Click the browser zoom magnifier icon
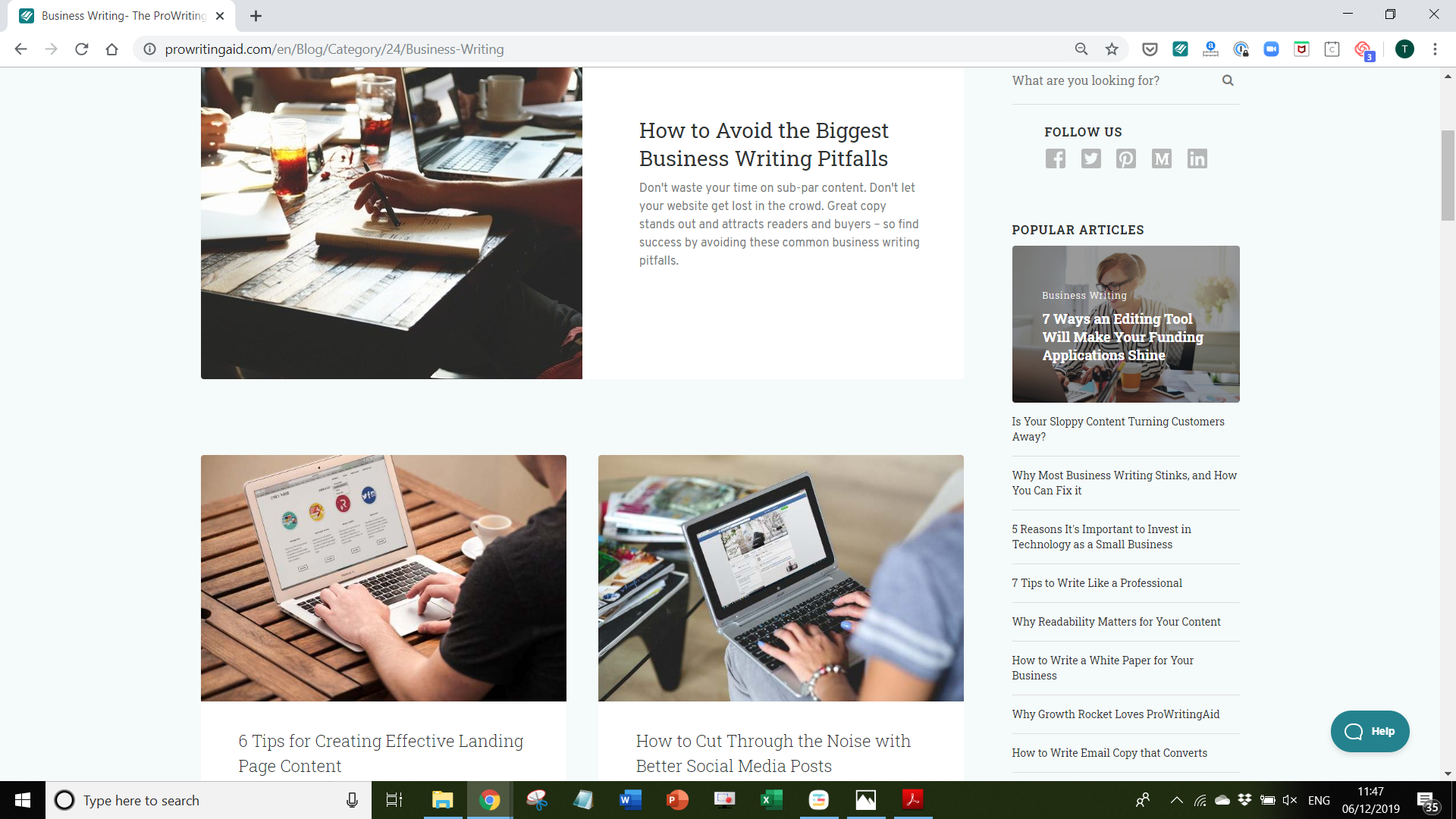The image size is (1456, 819). [x=1081, y=49]
